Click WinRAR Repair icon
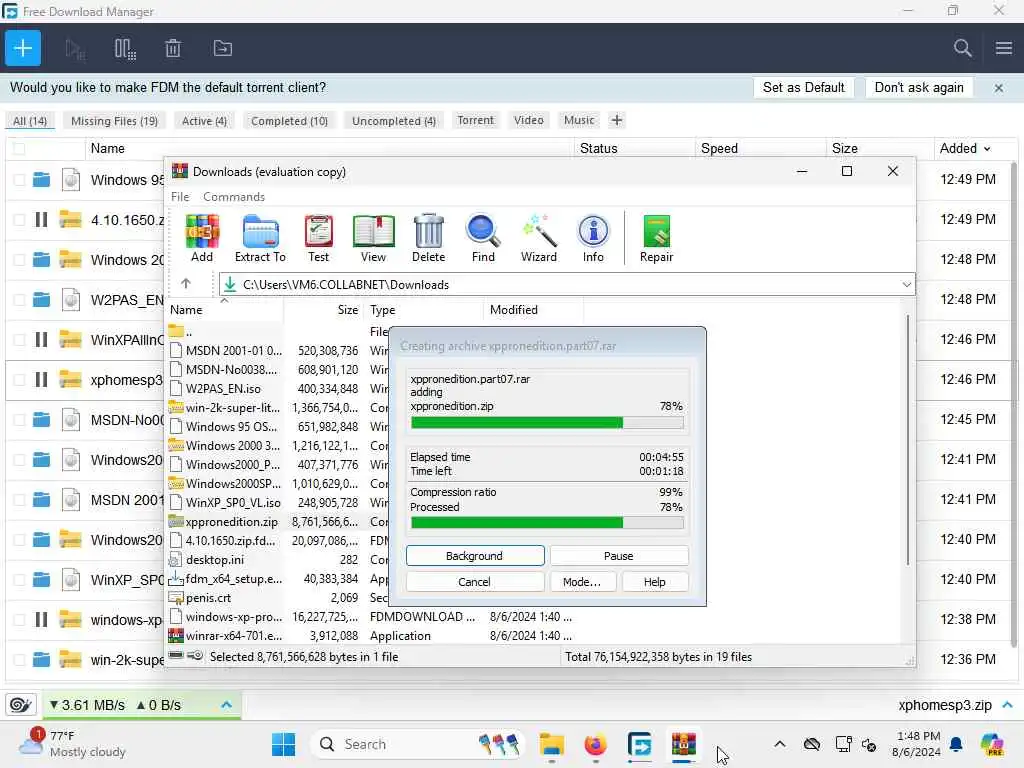 656,238
